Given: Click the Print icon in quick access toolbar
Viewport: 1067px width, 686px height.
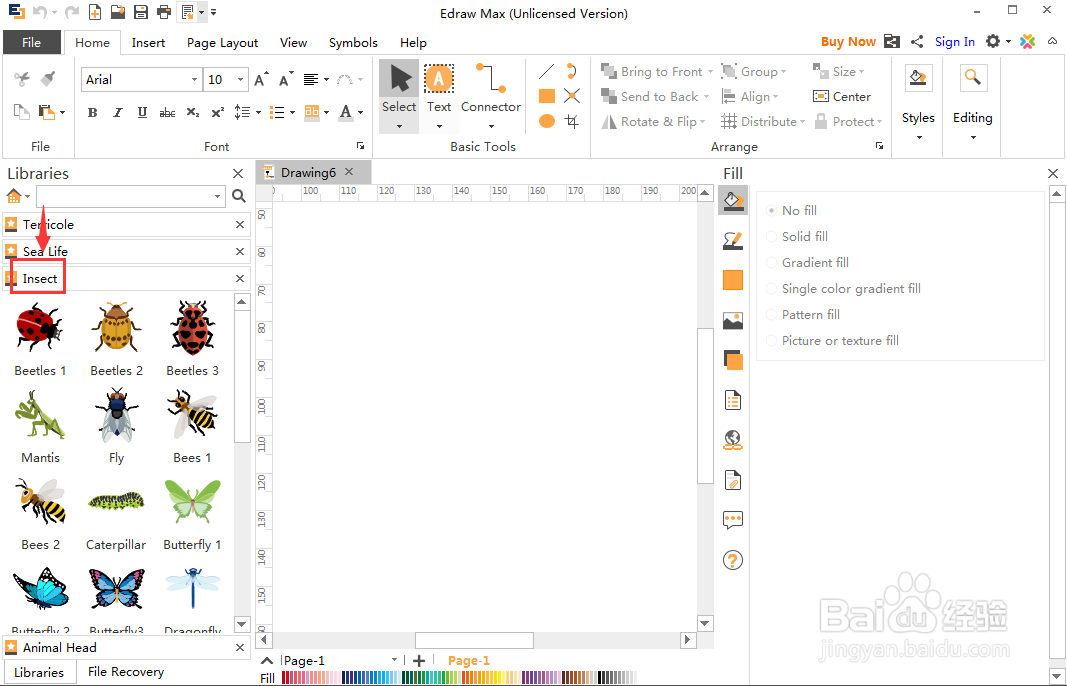Looking at the screenshot, I should [x=163, y=12].
